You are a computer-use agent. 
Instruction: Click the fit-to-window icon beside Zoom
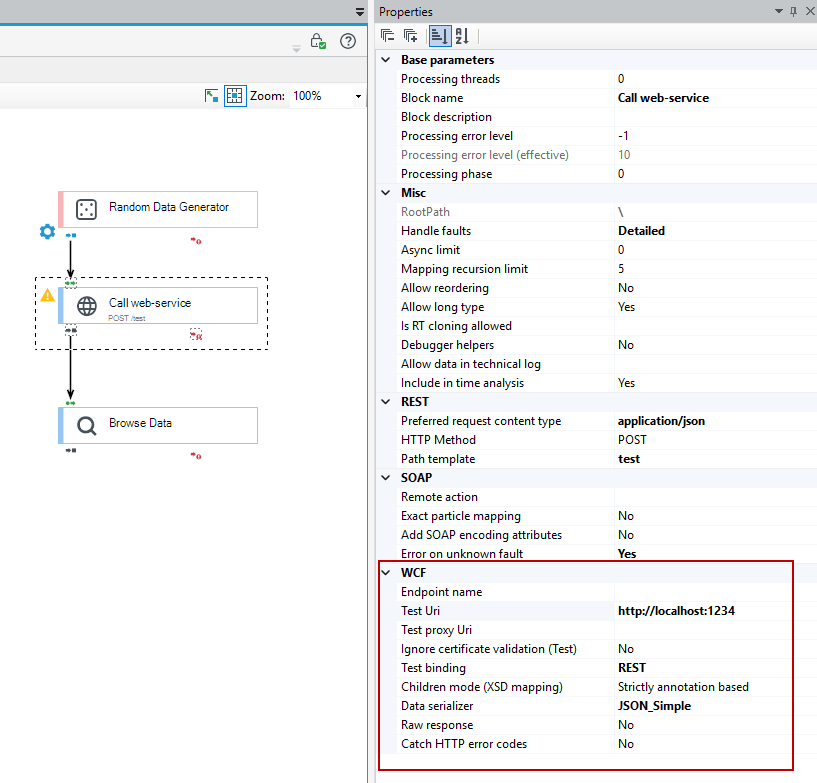tap(211, 96)
